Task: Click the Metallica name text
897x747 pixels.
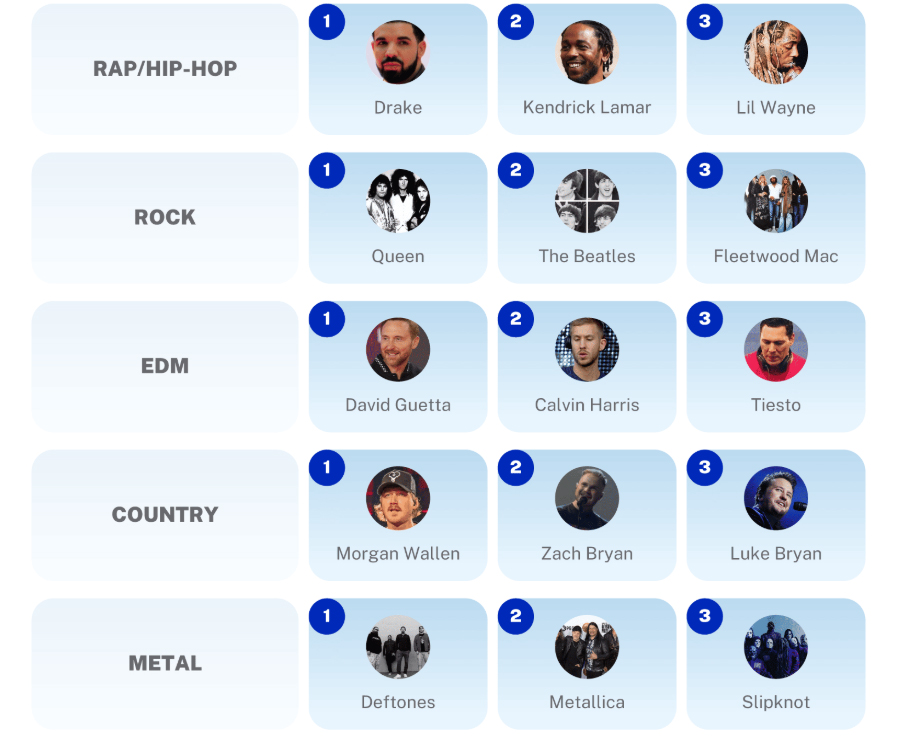Action: point(587,702)
